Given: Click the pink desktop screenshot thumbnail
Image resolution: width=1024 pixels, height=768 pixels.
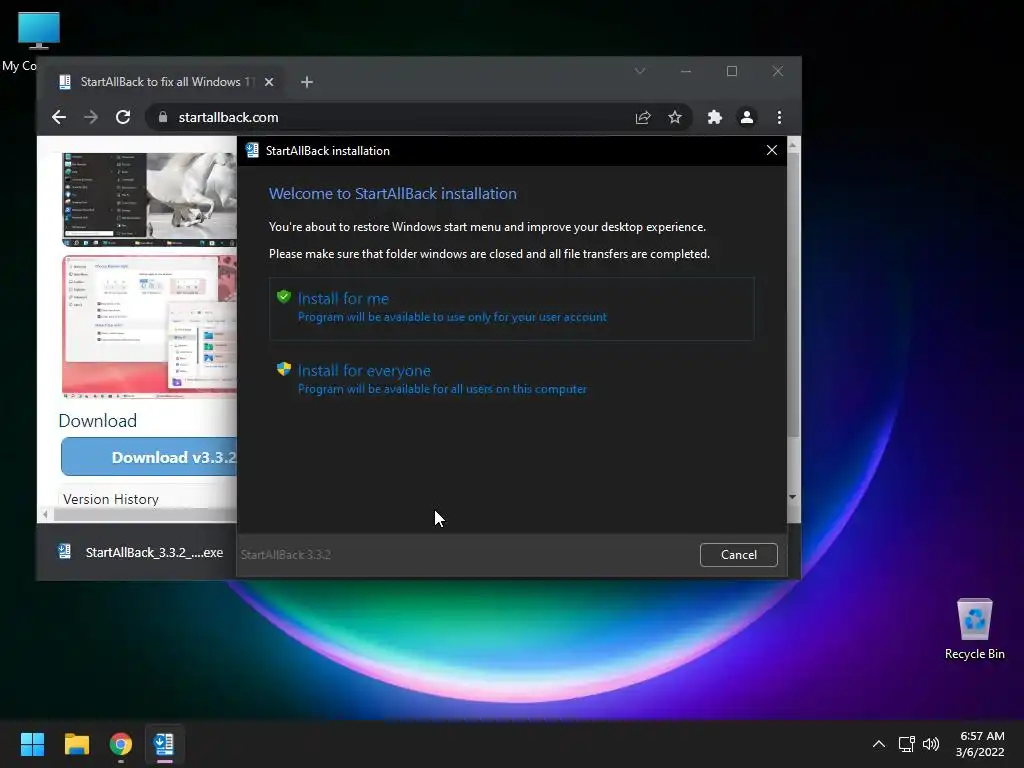Looking at the screenshot, I should pyautogui.click(x=149, y=327).
